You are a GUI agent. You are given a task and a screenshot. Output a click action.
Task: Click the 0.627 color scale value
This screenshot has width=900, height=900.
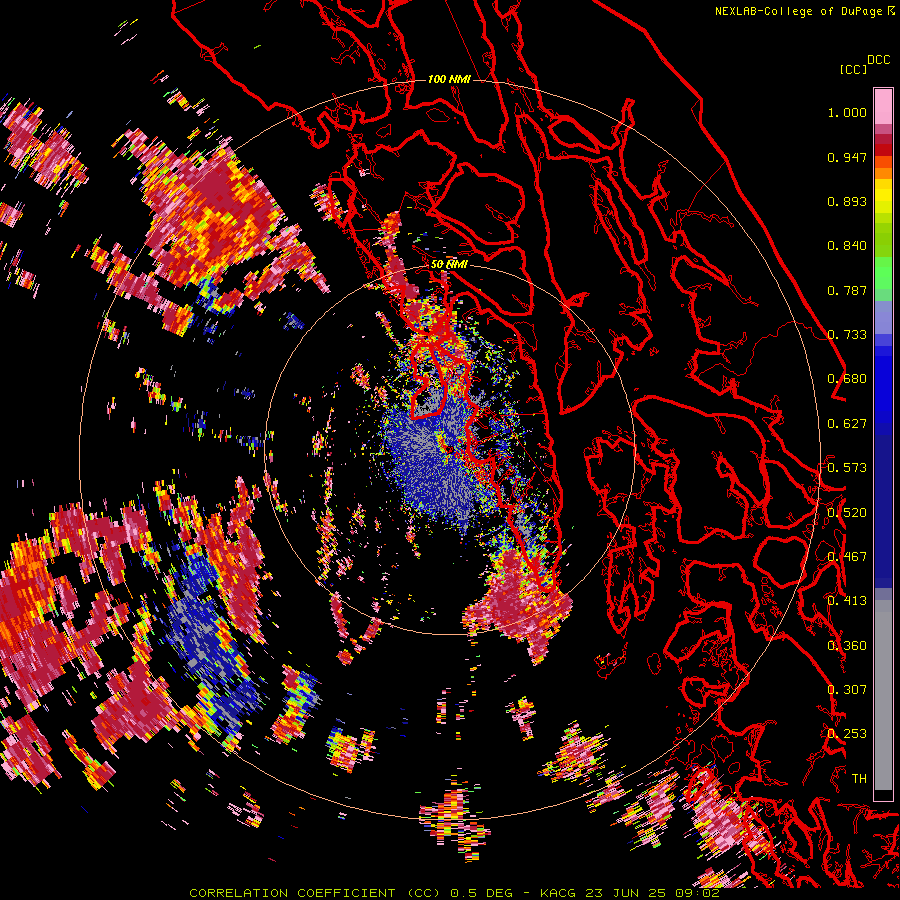coord(847,424)
